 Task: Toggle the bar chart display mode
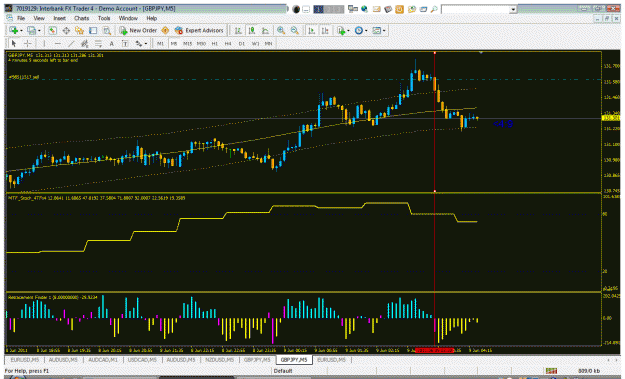238,30
